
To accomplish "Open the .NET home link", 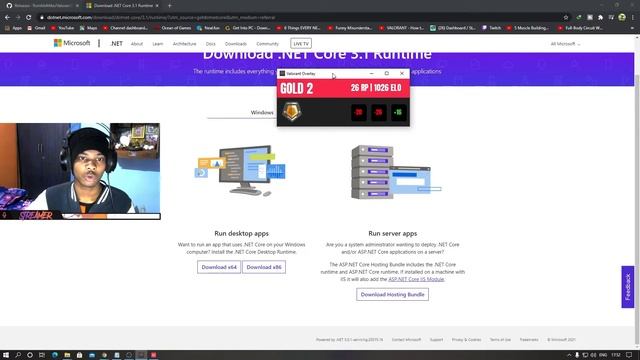I will point(116,43).
